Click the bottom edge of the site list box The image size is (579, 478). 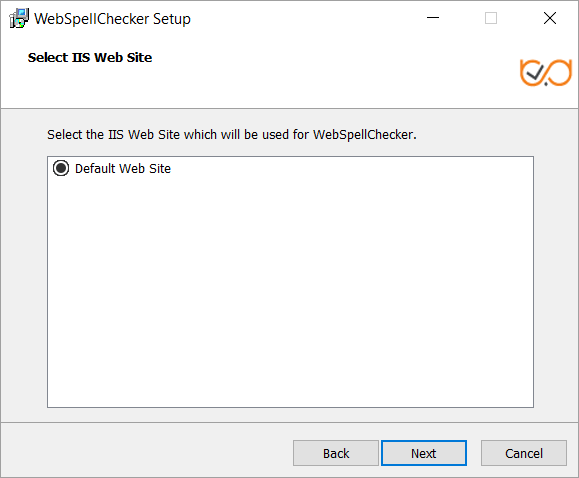pyautogui.click(x=290, y=407)
